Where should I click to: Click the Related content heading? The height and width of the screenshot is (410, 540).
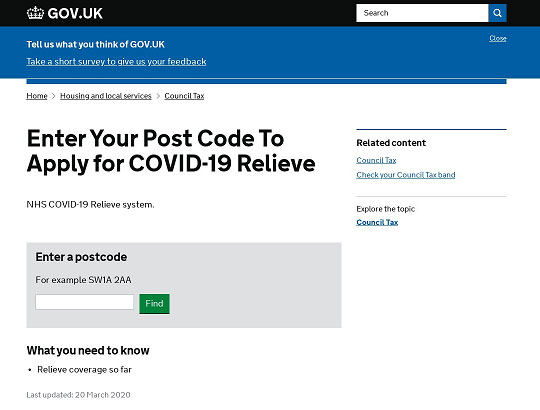[391, 143]
